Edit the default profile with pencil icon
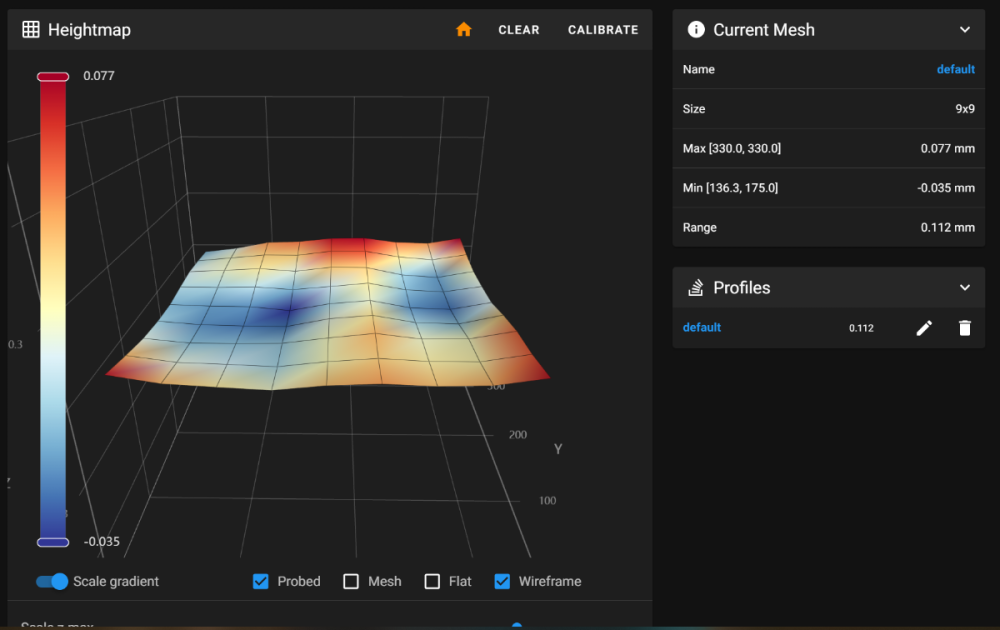1000x630 pixels. (x=924, y=328)
